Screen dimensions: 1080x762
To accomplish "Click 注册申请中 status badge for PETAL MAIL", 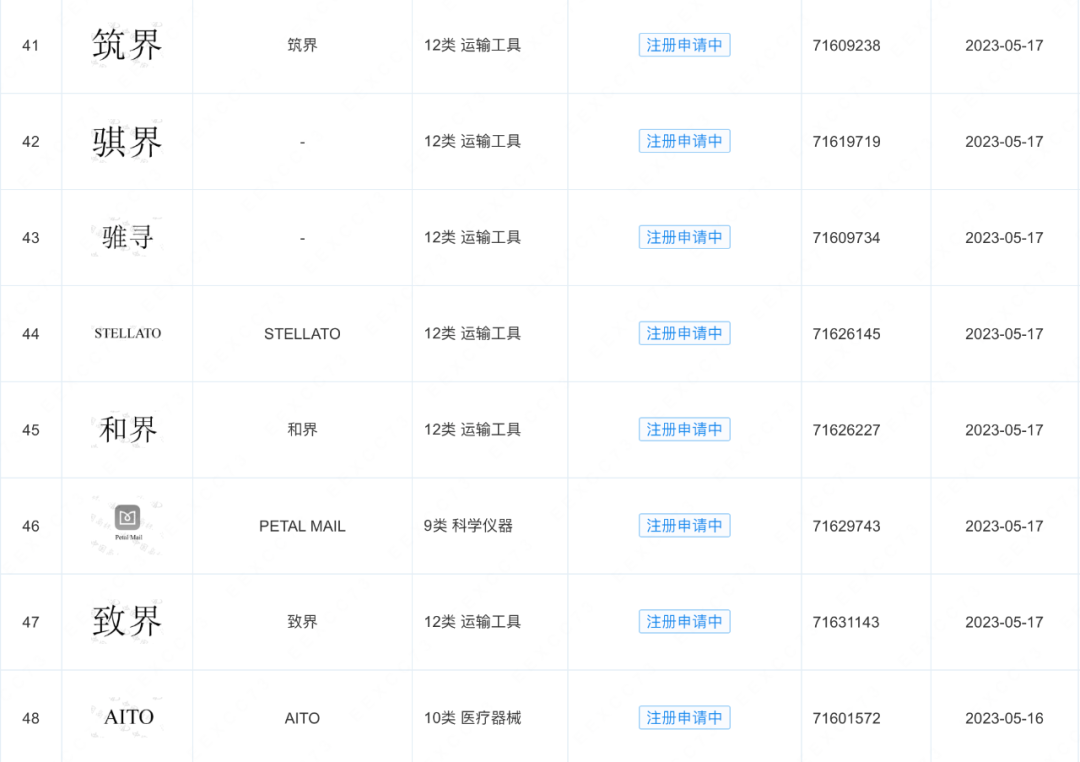I will (684, 526).
